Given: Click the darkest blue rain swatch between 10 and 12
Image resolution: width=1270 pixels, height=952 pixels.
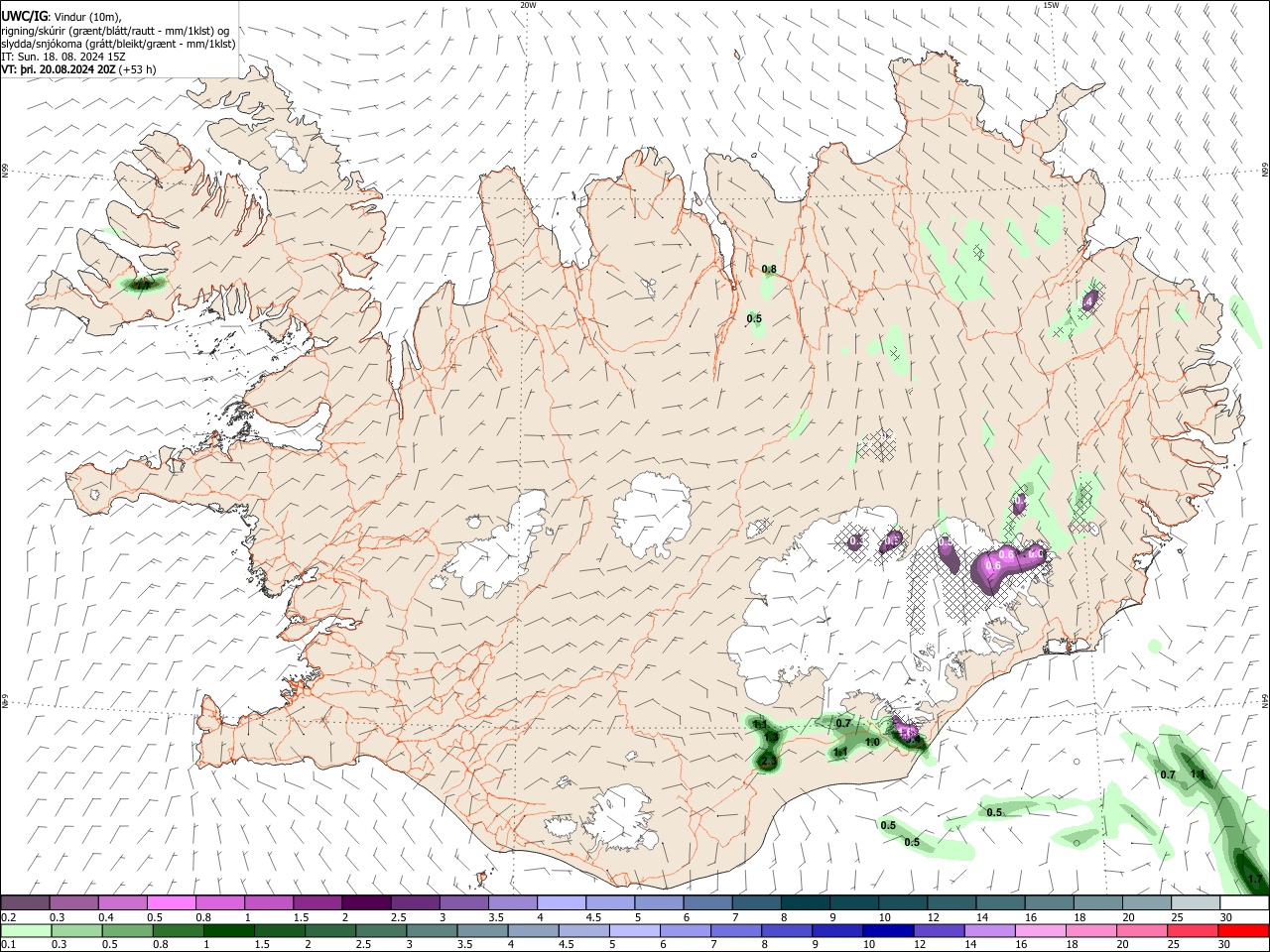Looking at the screenshot, I should 888,930.
